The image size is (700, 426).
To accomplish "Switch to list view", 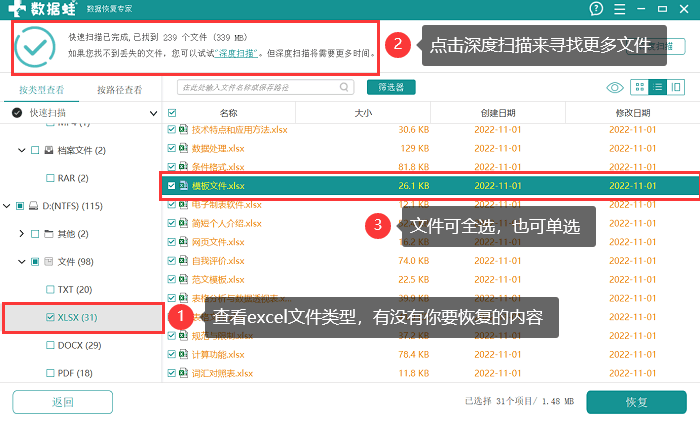I will coord(658,87).
